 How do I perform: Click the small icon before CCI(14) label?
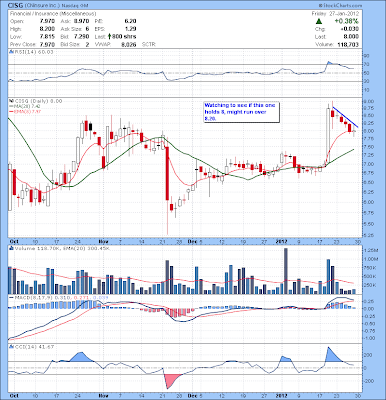(11, 347)
